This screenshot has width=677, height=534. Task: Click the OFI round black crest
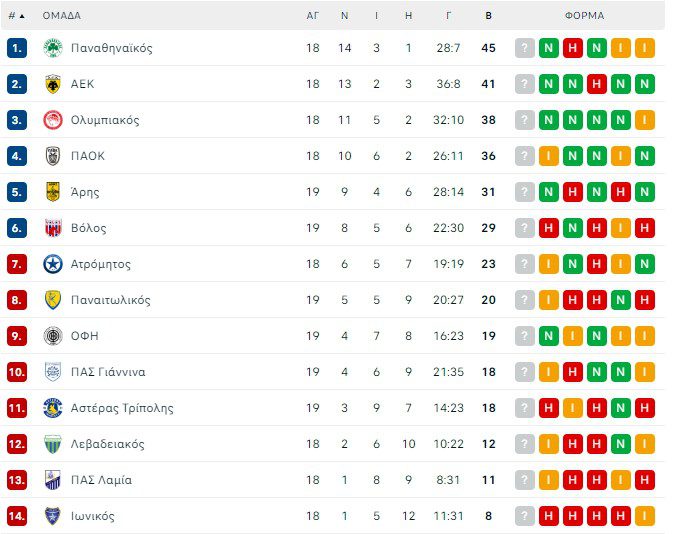(52, 336)
